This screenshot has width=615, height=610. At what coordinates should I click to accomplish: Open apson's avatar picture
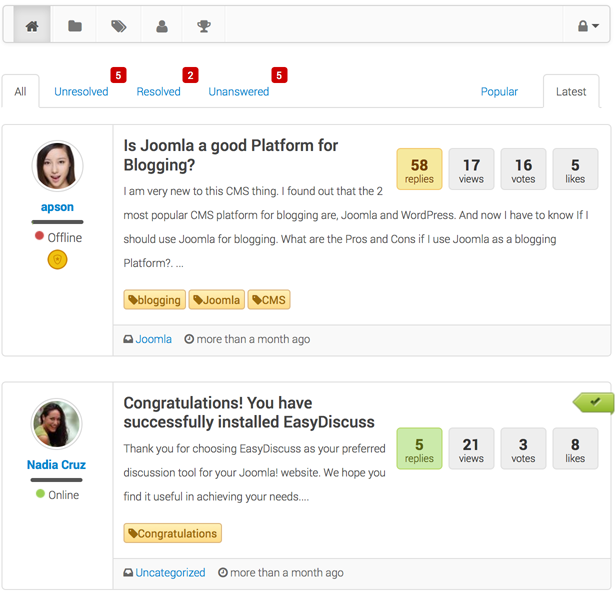(57, 166)
